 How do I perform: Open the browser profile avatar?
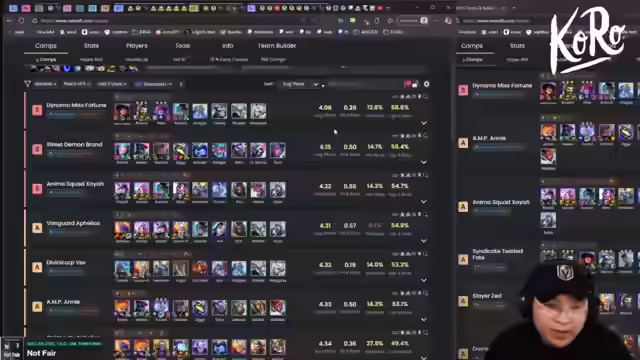coord(424,20)
